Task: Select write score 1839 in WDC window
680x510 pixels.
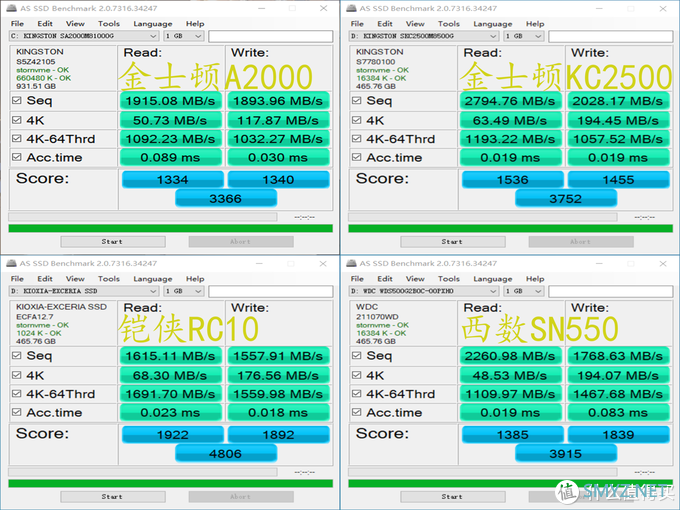Action: tap(618, 435)
